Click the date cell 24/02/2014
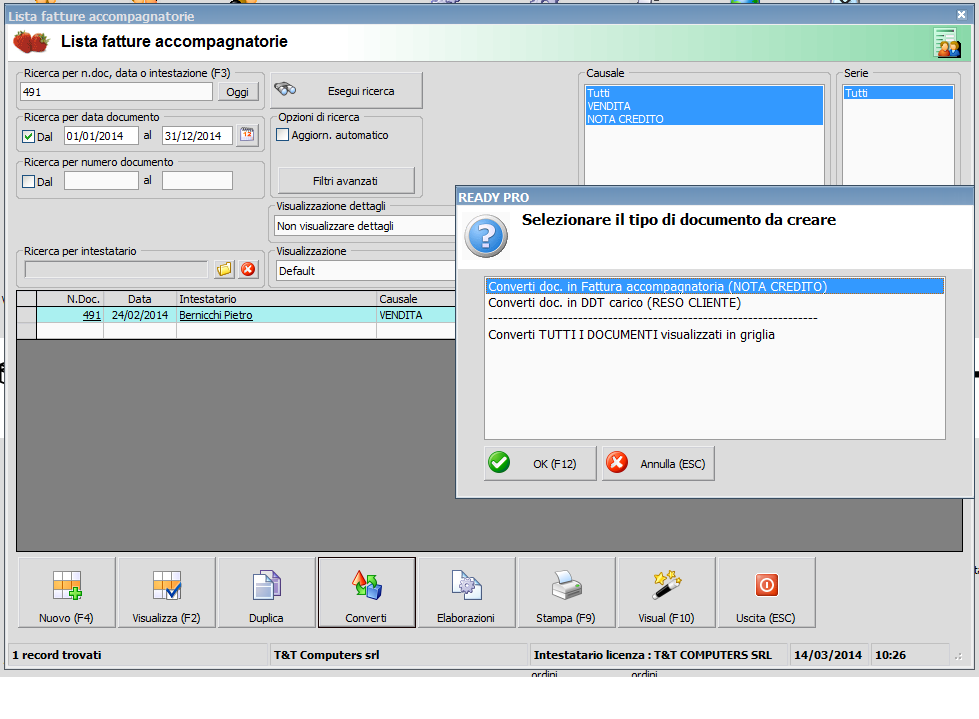 point(140,315)
